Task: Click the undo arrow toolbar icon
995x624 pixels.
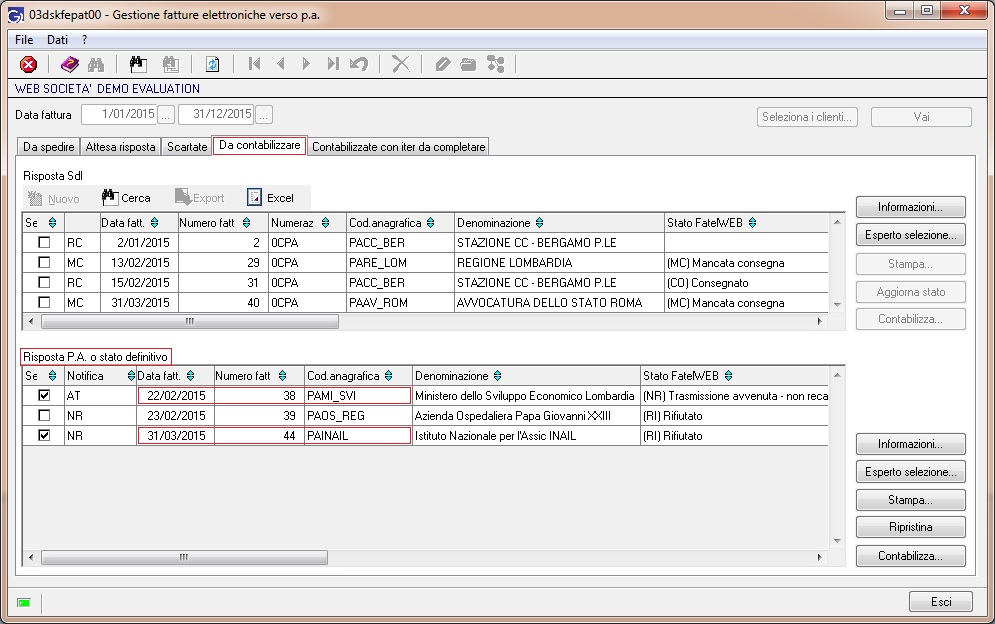Action: tap(359, 64)
